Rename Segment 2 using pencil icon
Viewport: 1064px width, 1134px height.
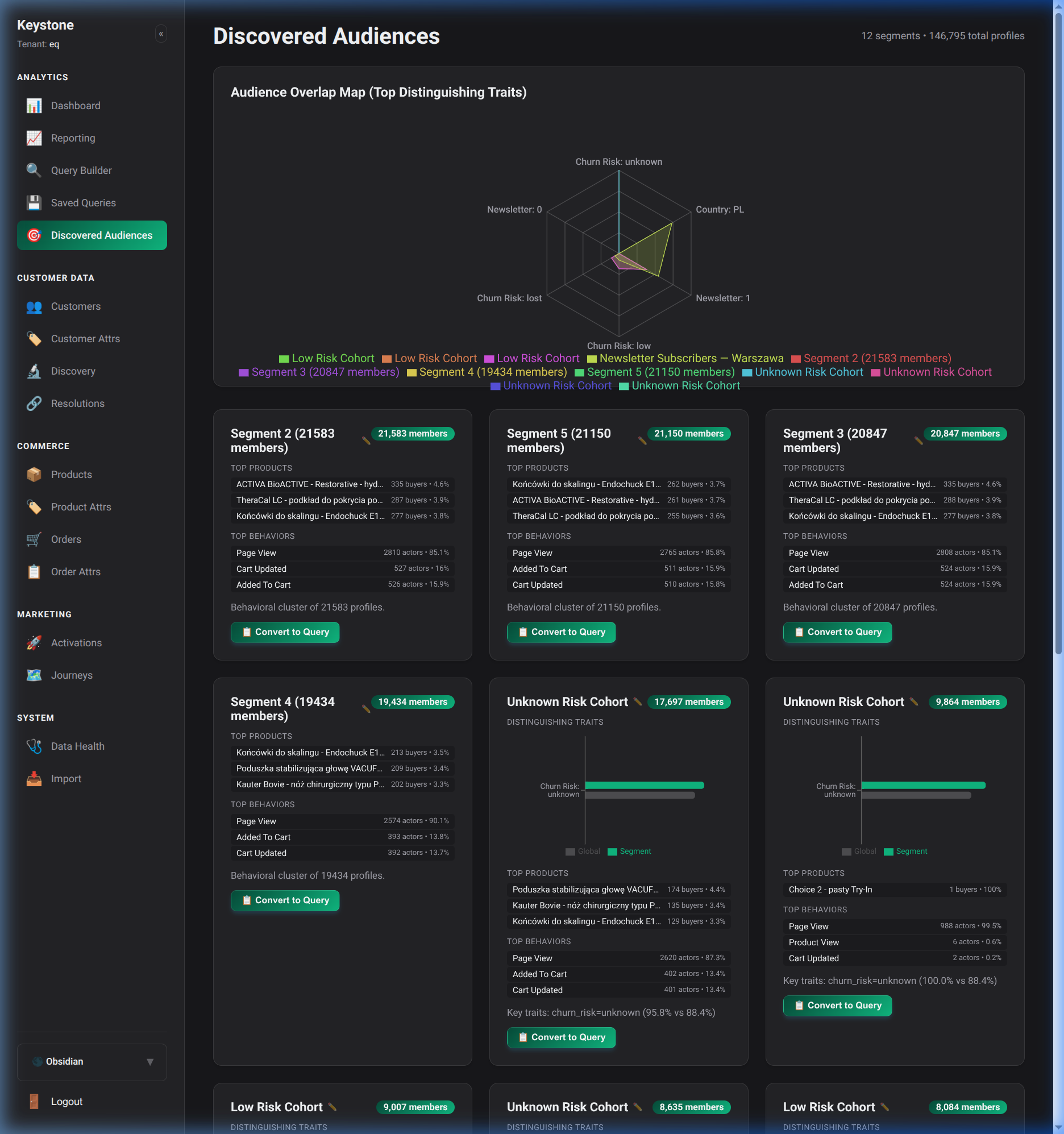(x=366, y=441)
